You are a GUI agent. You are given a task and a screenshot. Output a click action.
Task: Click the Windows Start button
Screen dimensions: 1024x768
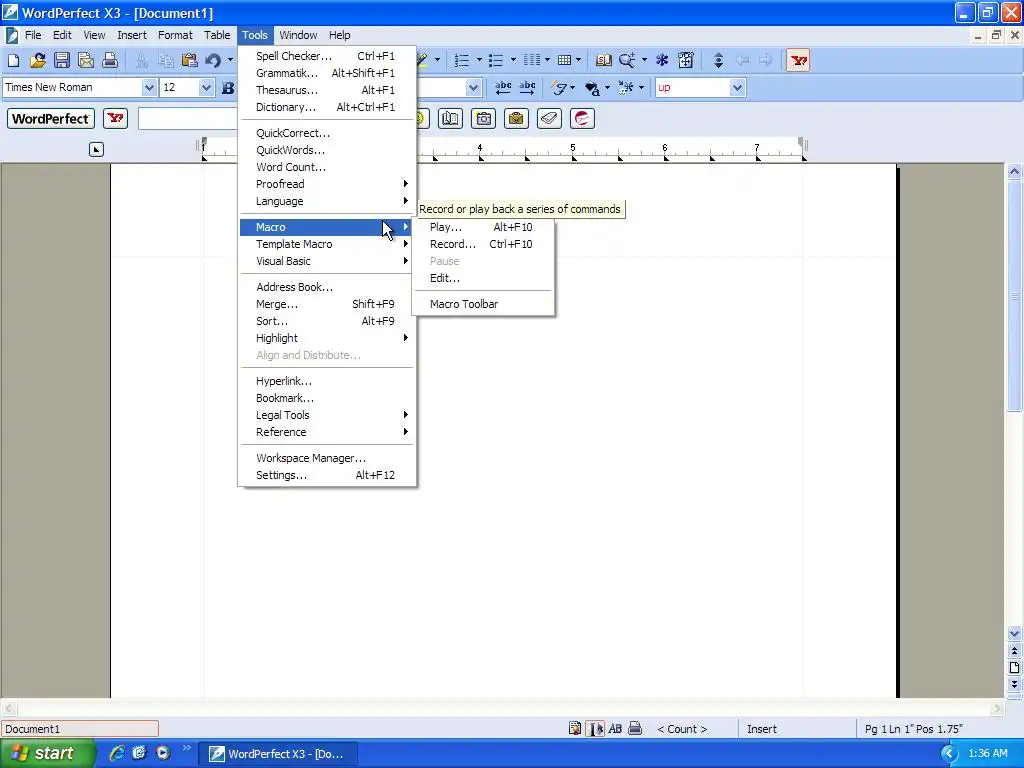tap(48, 754)
